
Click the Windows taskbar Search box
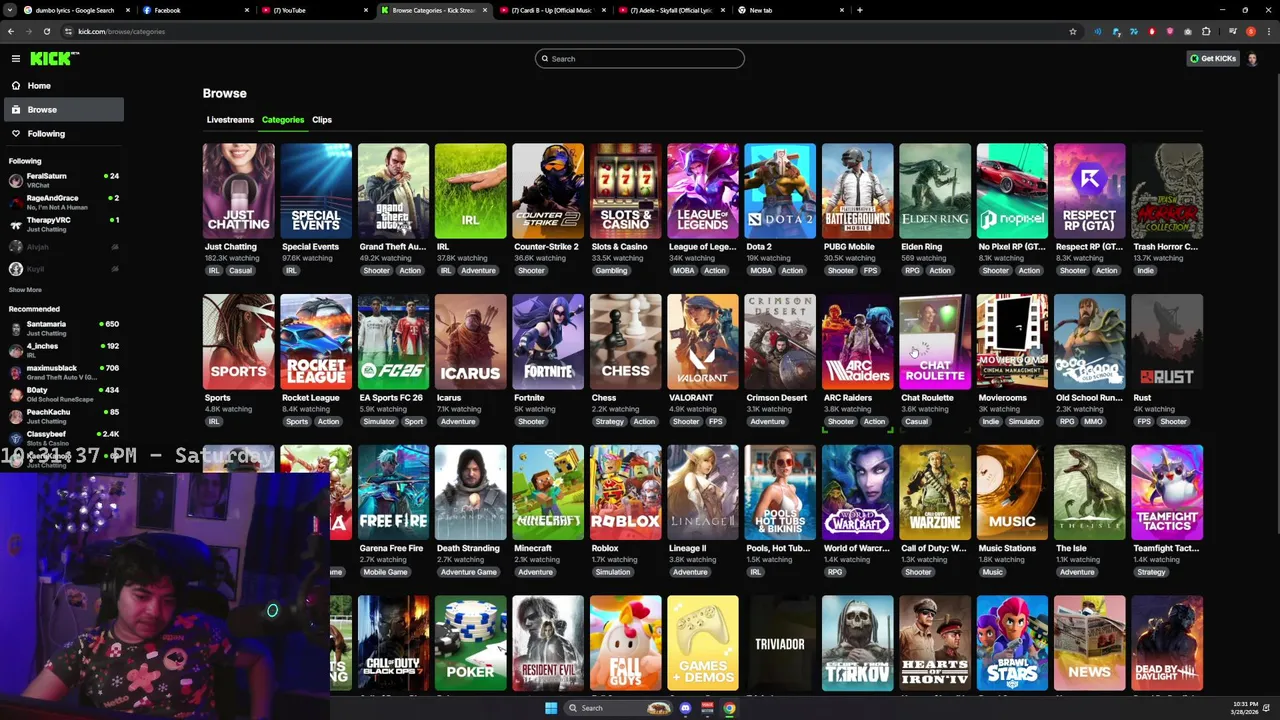(620, 708)
